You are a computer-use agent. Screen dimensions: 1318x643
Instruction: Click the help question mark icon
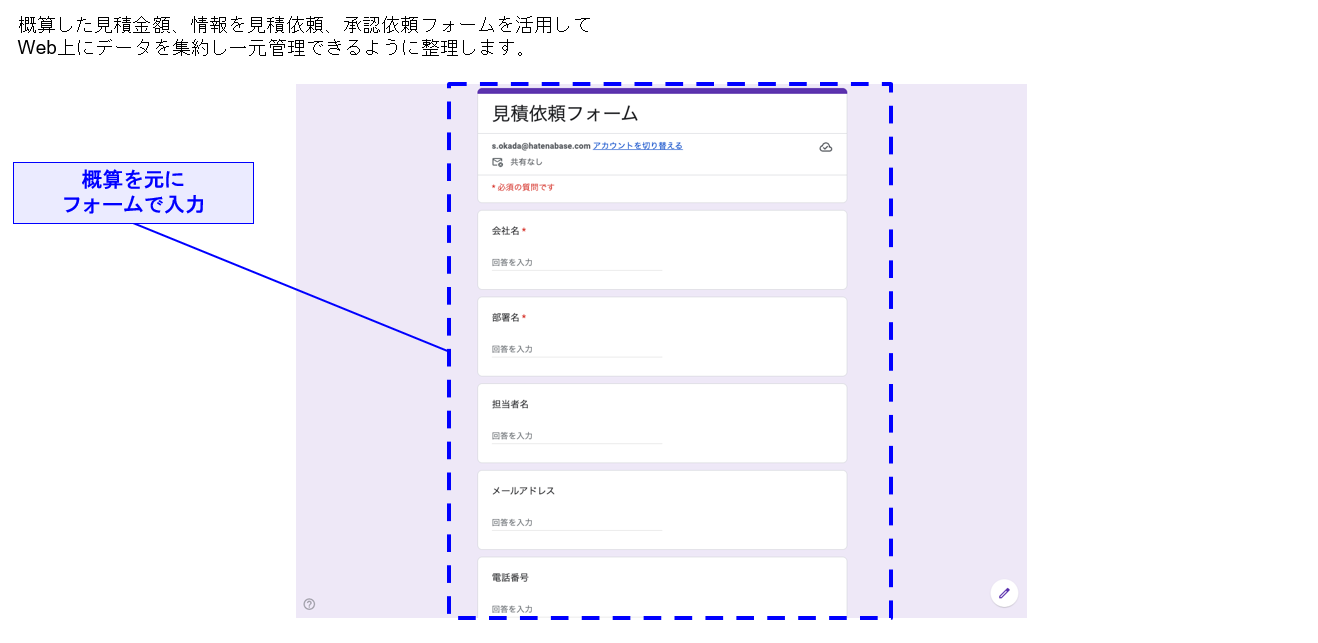click(x=310, y=603)
